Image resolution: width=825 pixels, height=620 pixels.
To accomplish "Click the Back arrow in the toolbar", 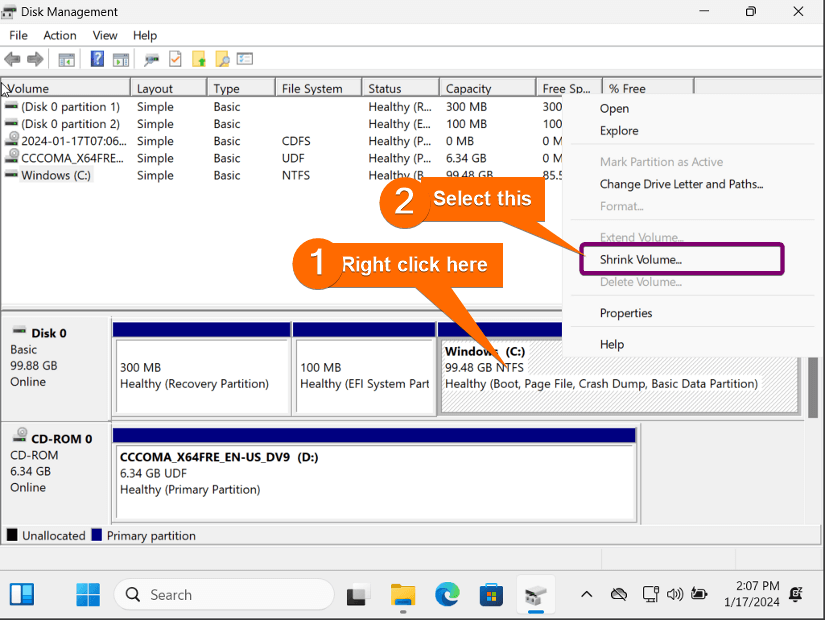I will coord(12,59).
